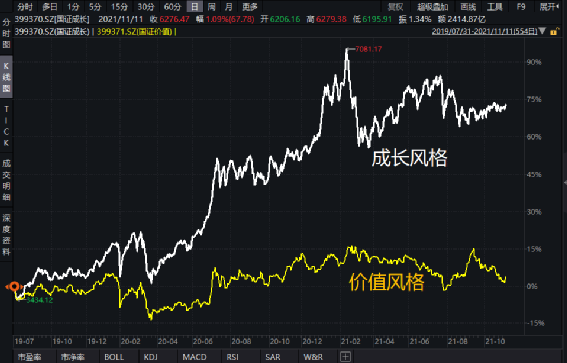Click the 2019/07/31-2021/11/11 date range link
Screen dimensions: 567x363
click(485, 31)
